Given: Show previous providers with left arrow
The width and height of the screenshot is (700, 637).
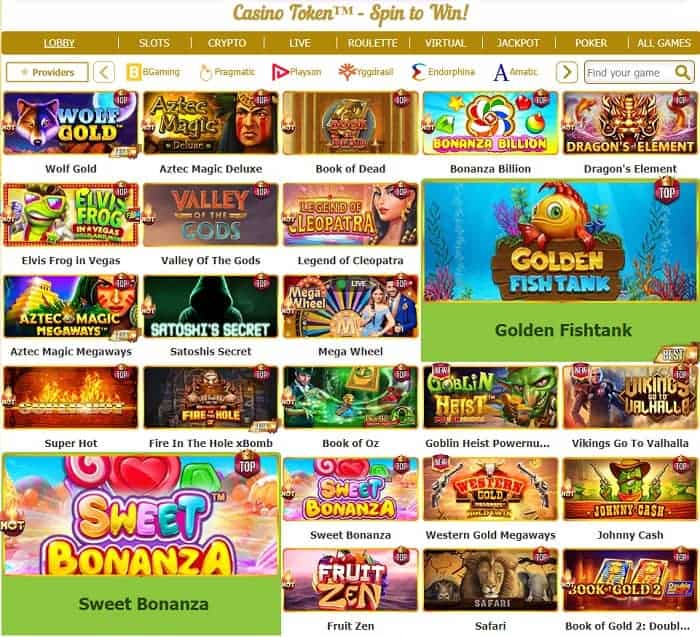Looking at the screenshot, I should pos(104,72).
